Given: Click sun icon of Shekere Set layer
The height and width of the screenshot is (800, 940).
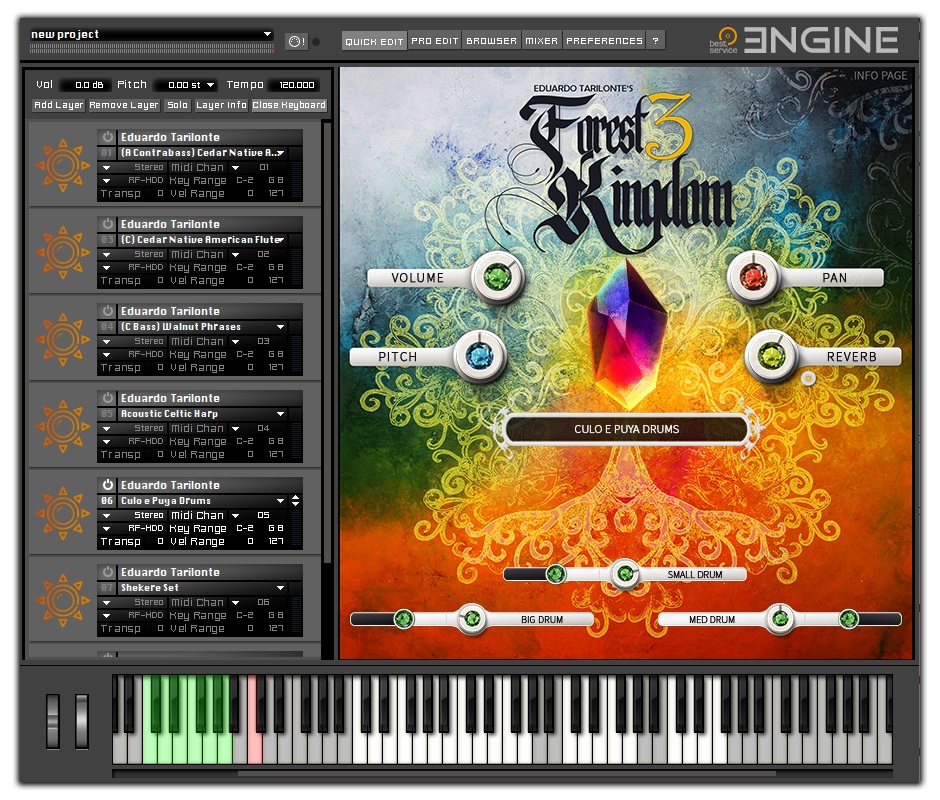Looking at the screenshot, I should point(62,600).
